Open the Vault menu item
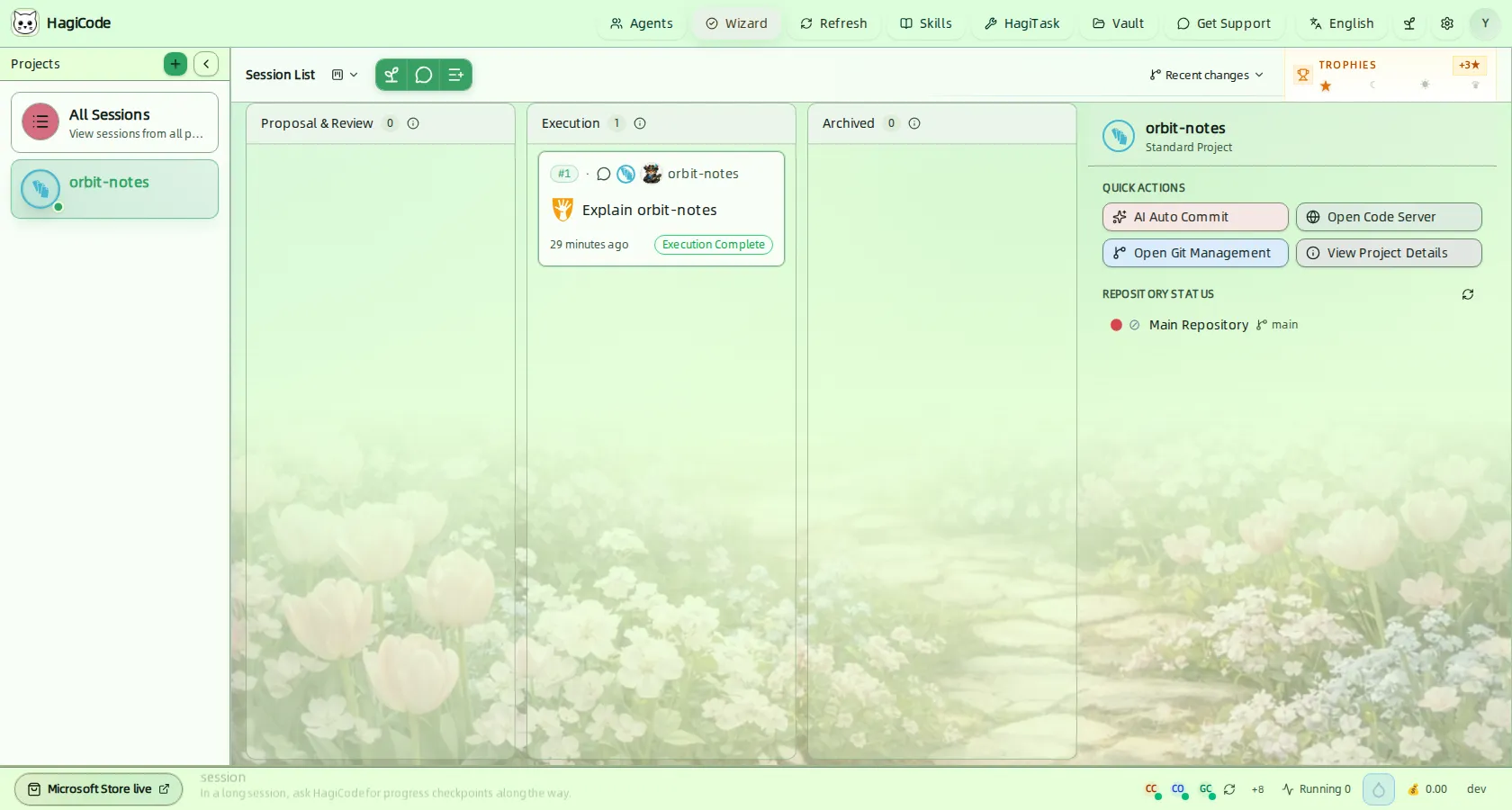Screen dimensions: 1512x810 click(1119, 23)
